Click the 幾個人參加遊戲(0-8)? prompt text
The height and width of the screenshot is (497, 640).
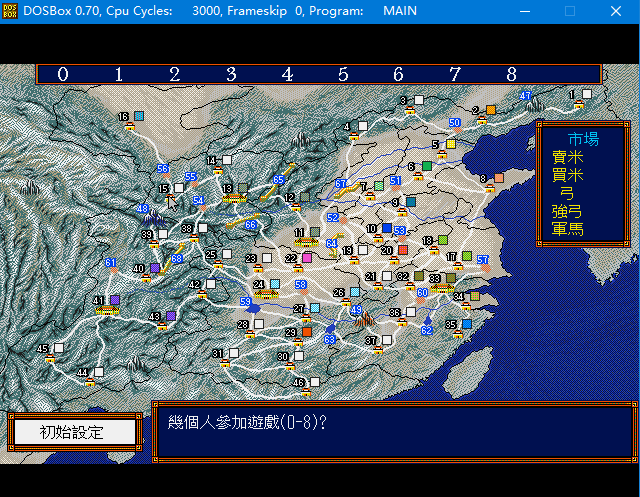[247, 422]
